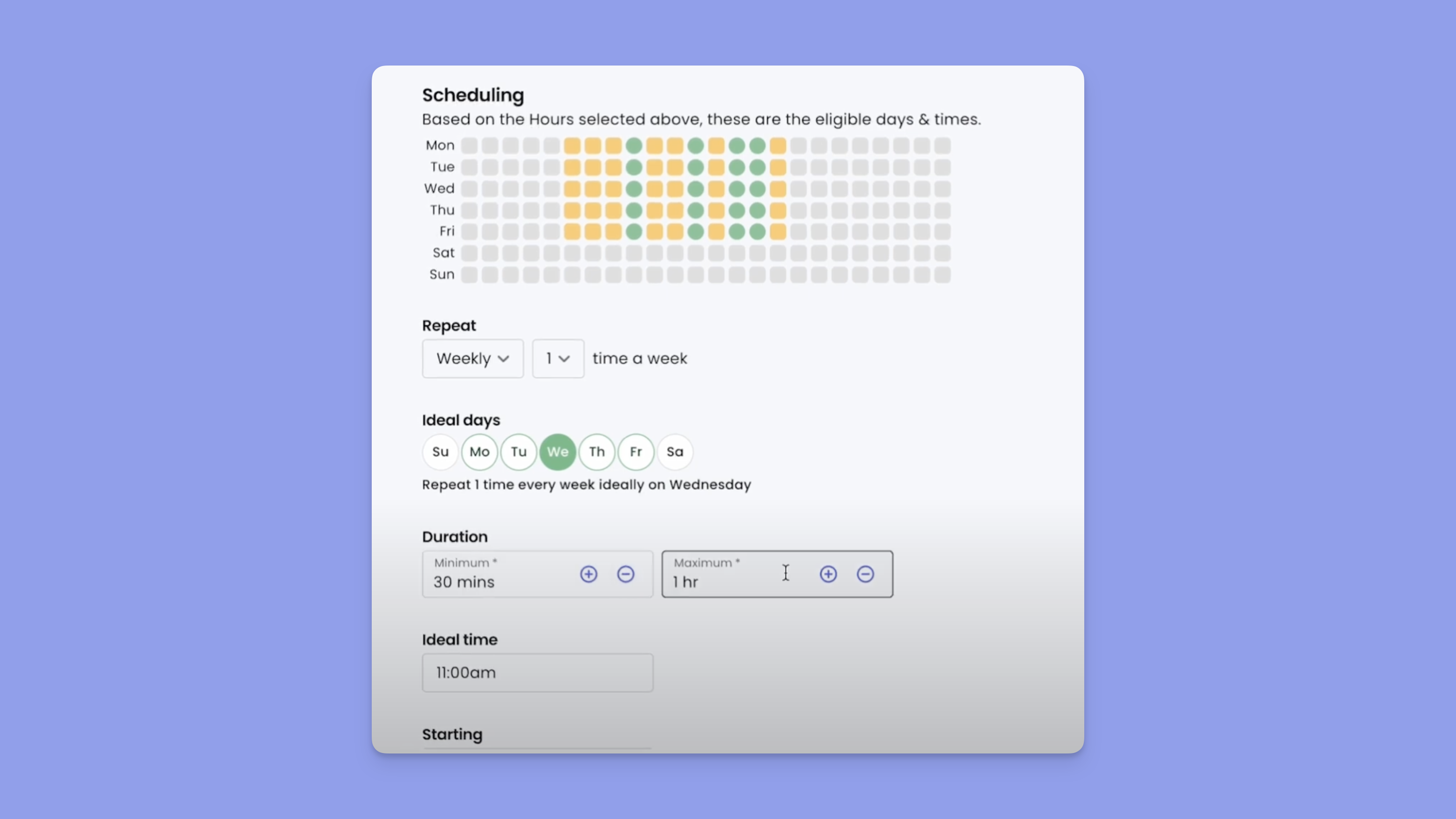The image size is (1456, 819).
Task: Toggle Tuesday in Ideal days
Action: click(518, 452)
